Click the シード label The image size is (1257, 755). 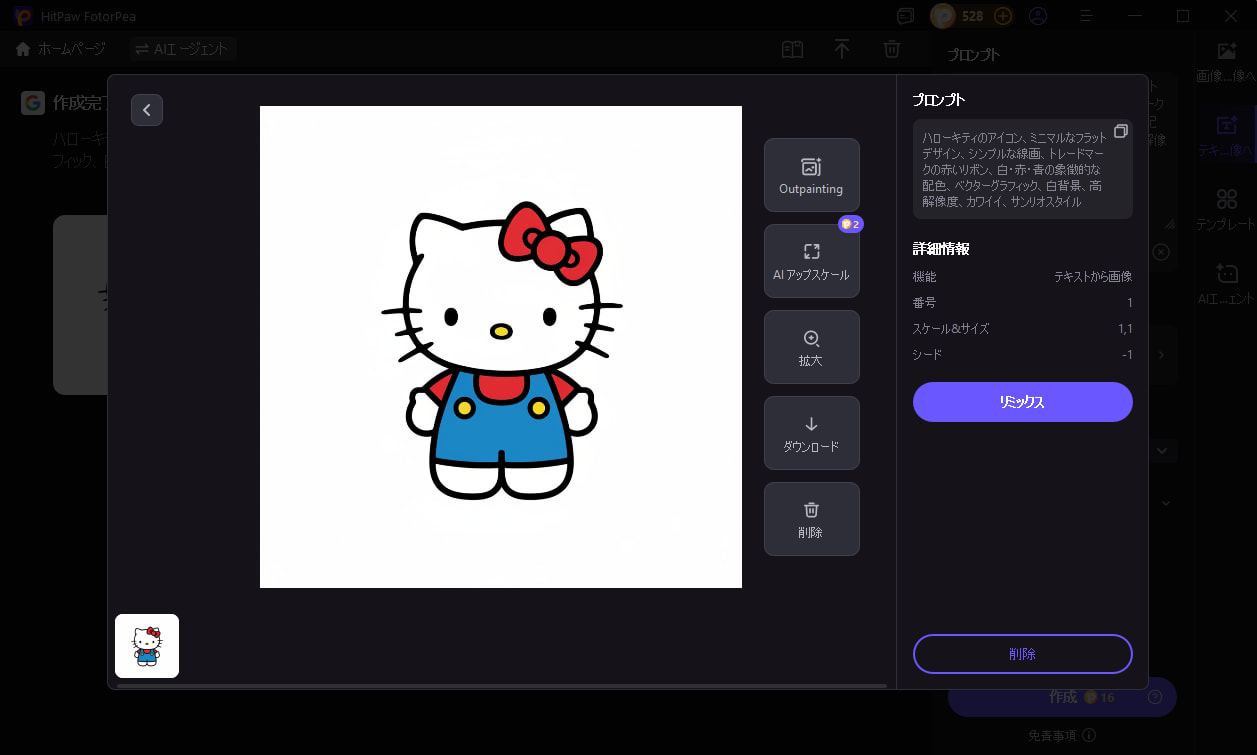928,354
